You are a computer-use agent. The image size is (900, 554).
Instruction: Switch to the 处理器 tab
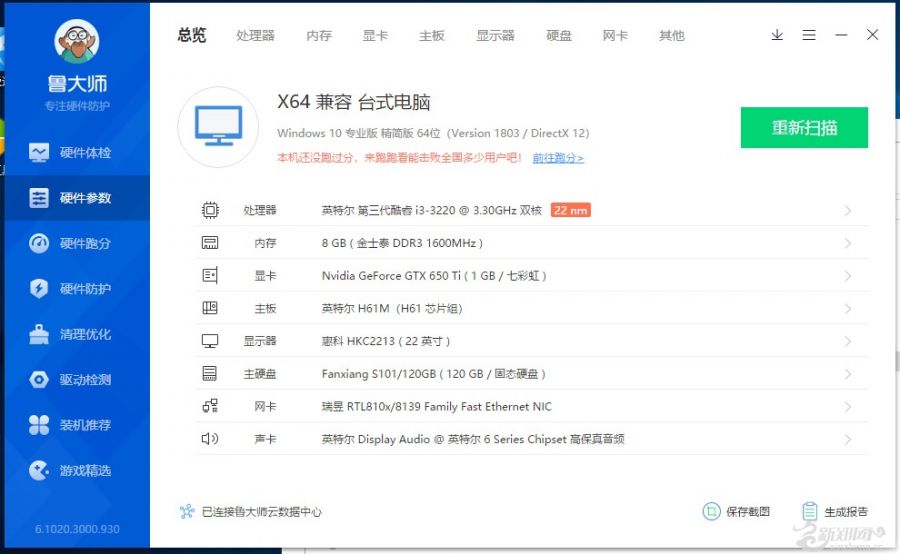(255, 36)
